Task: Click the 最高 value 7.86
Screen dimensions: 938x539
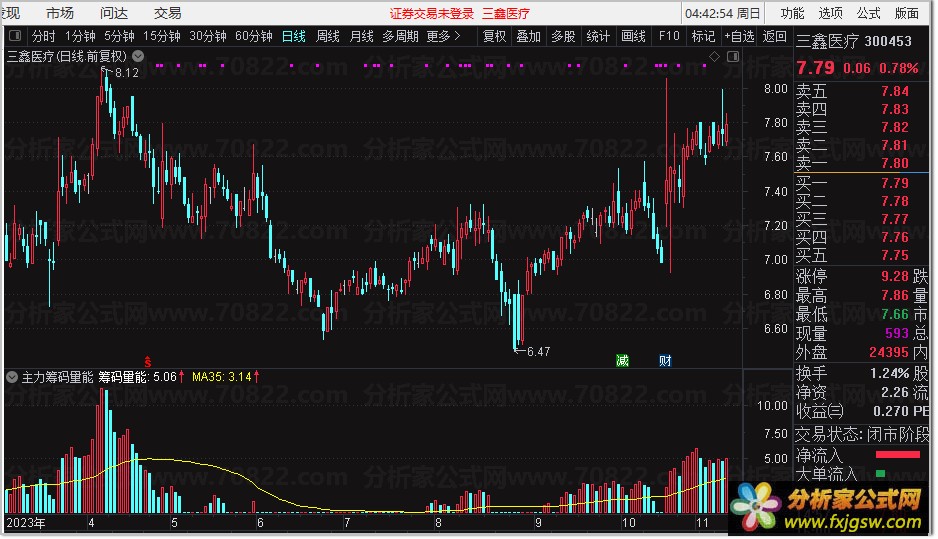Action: click(x=895, y=296)
